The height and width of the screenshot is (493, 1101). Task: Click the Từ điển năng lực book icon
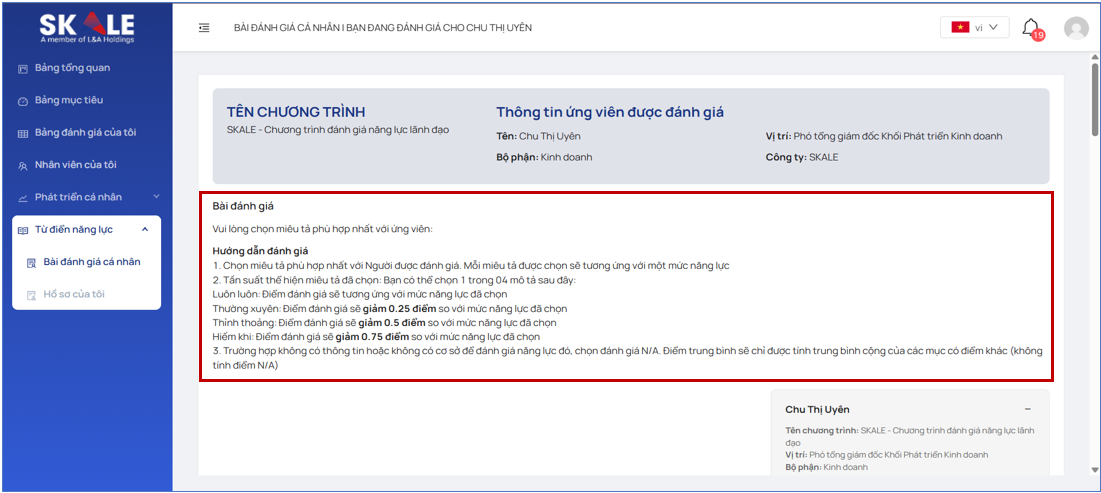(23, 230)
